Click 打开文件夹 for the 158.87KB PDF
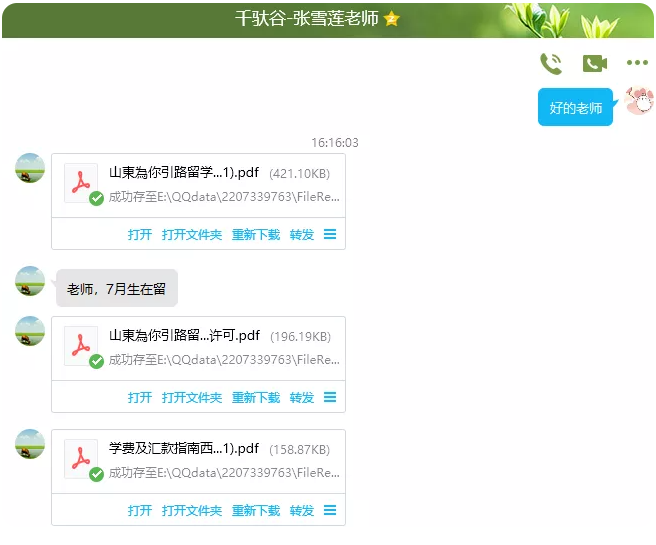The width and height of the screenshot is (656, 545). (192, 511)
